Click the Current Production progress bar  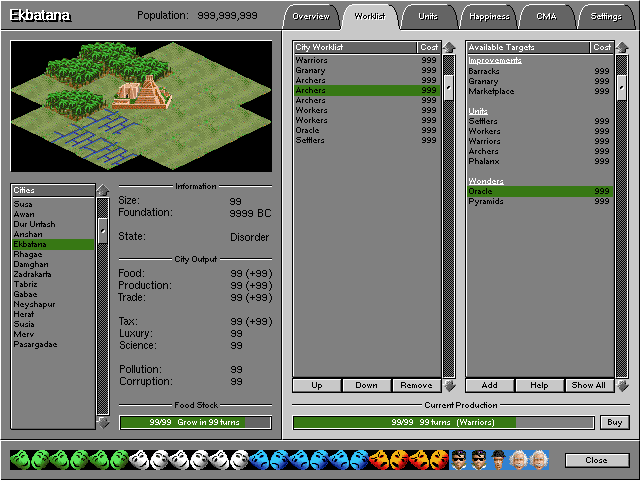443,422
